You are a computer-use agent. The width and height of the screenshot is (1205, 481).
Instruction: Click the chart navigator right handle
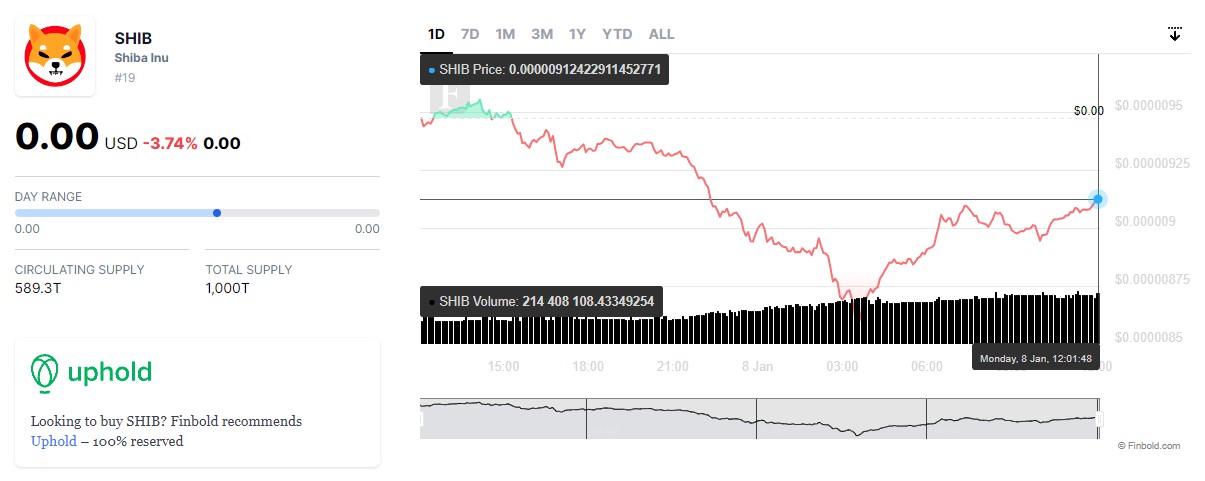(1098, 419)
